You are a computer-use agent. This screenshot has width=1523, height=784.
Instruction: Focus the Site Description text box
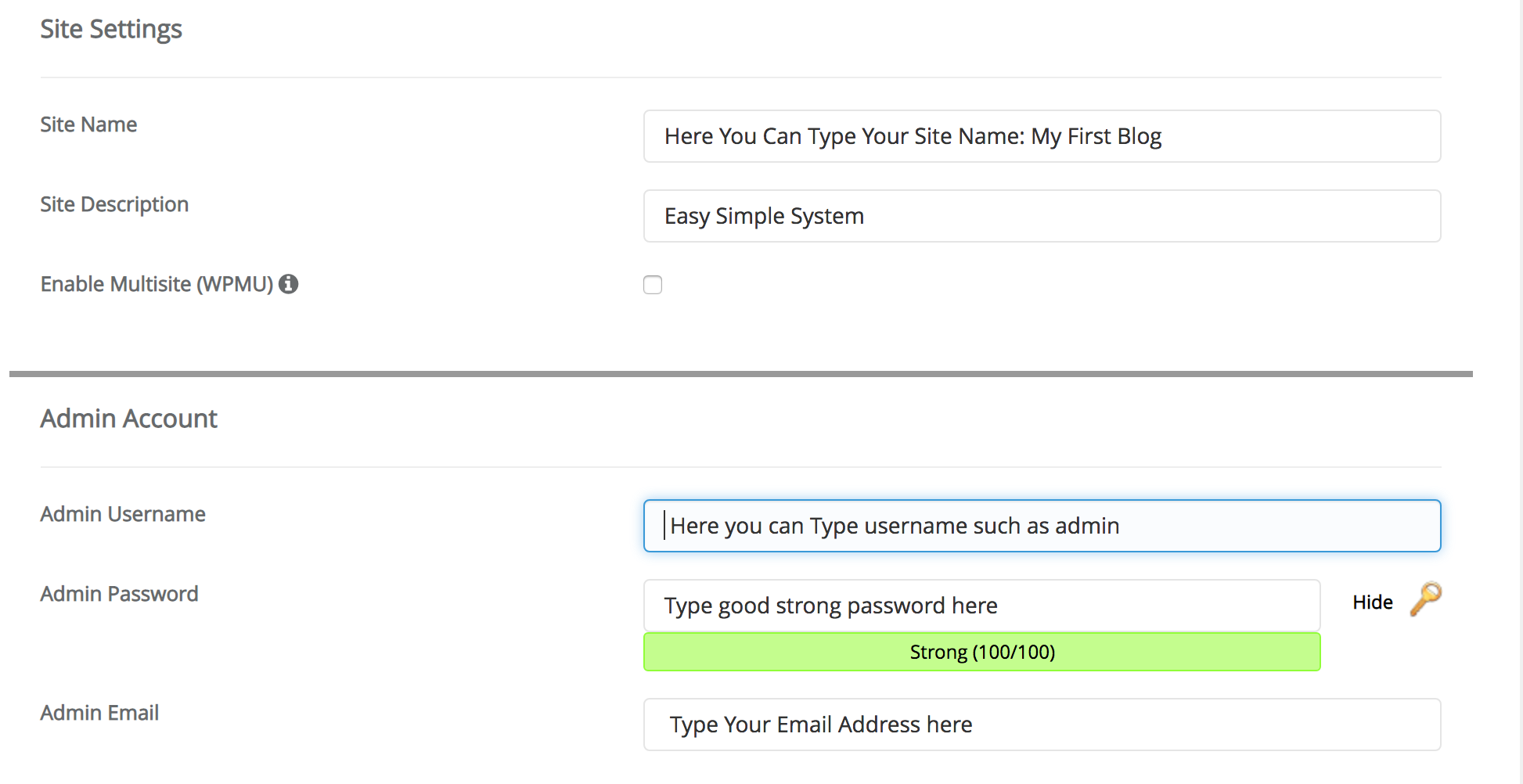1041,216
